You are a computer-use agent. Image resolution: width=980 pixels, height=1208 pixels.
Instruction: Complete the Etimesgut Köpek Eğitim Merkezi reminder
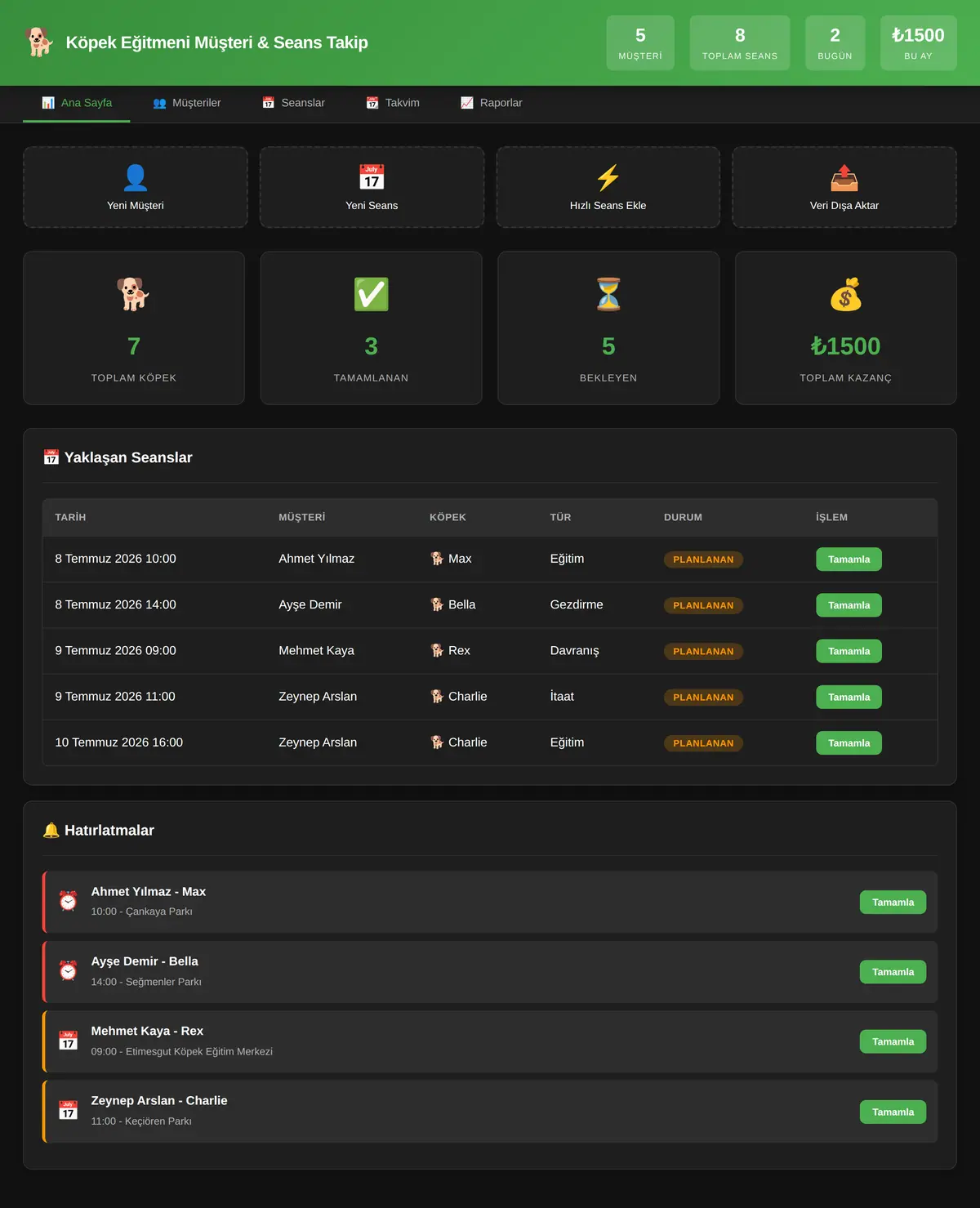coord(893,1041)
